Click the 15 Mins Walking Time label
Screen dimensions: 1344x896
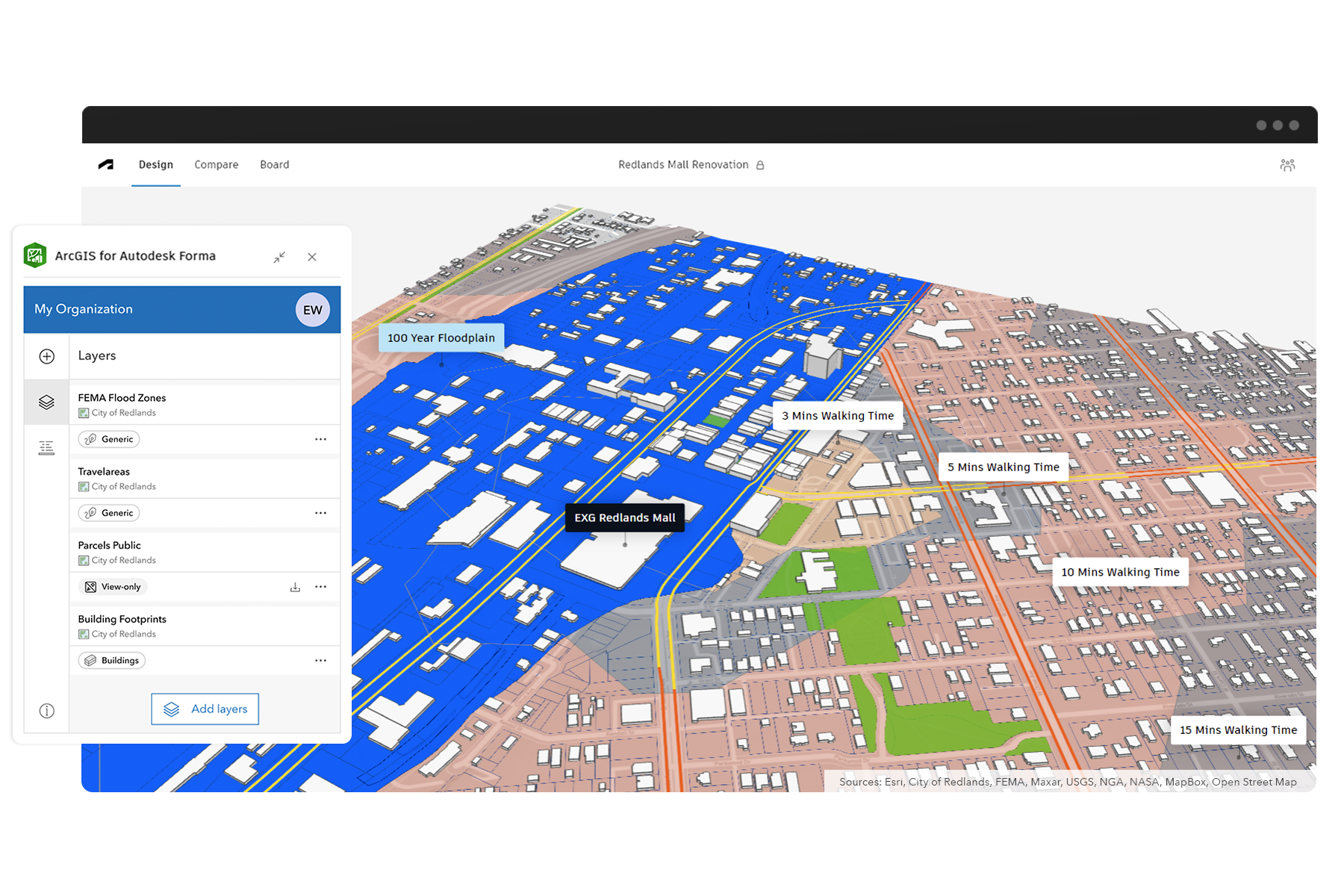pos(1239,730)
